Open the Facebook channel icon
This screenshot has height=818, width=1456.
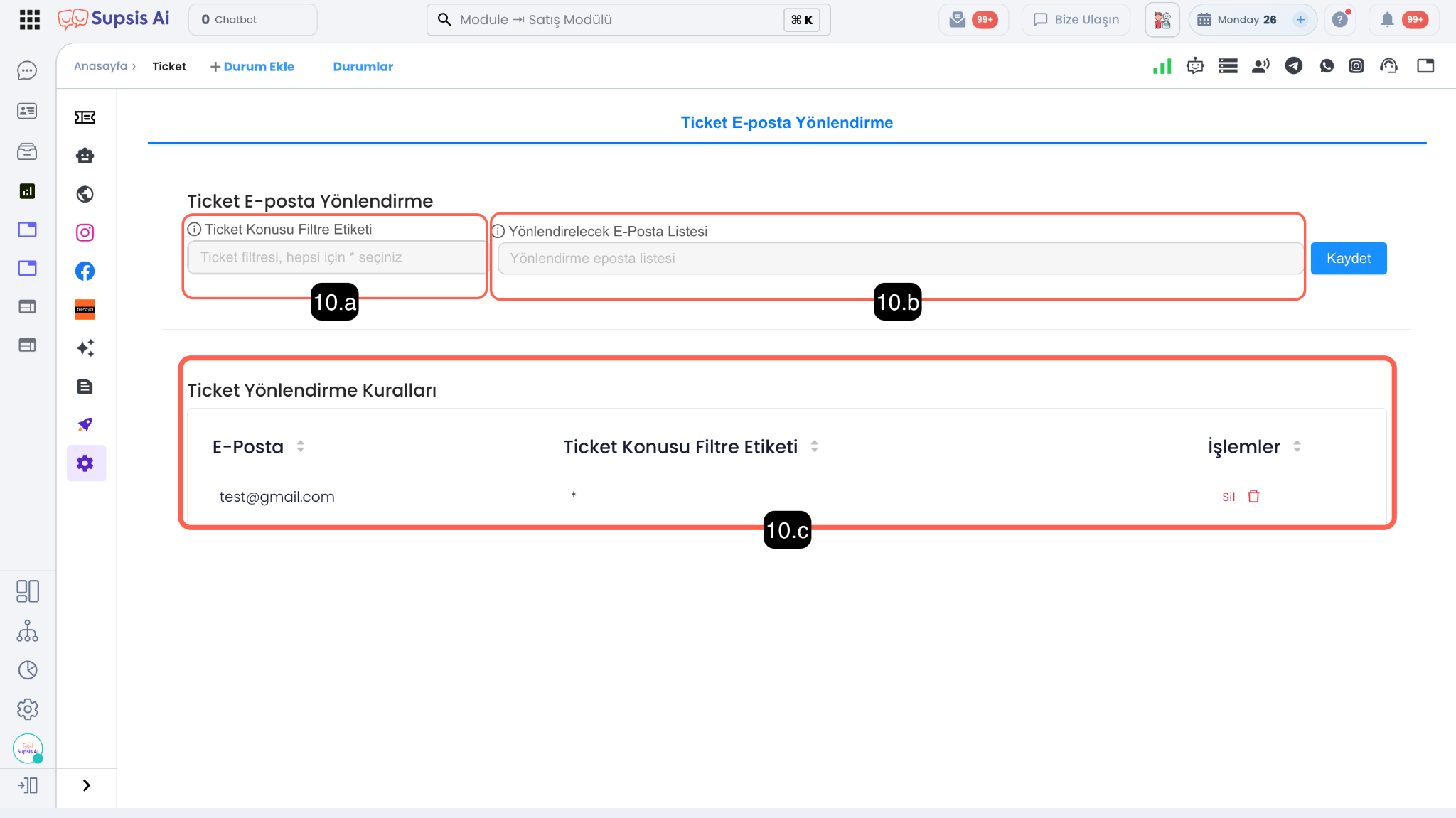(85, 271)
